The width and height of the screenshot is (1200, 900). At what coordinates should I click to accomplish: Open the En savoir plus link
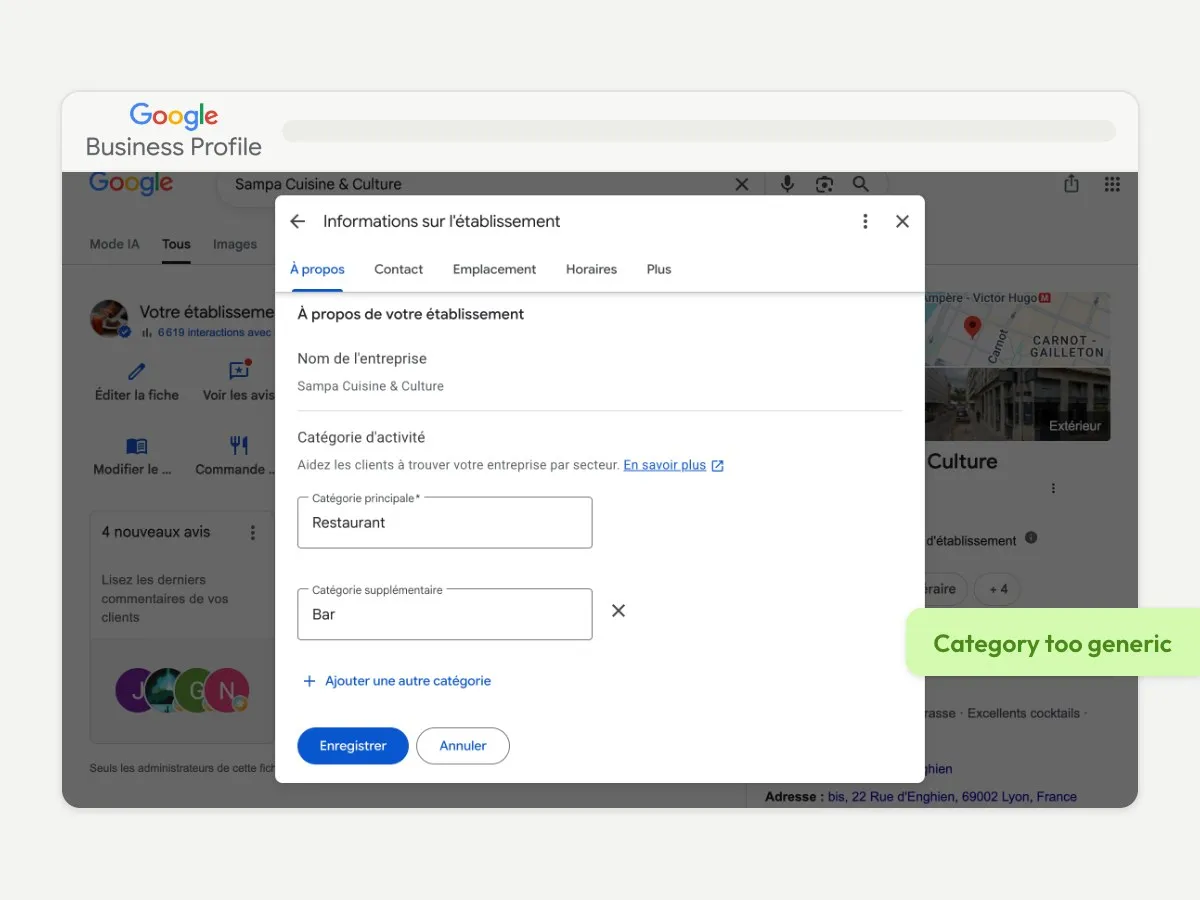coord(665,466)
